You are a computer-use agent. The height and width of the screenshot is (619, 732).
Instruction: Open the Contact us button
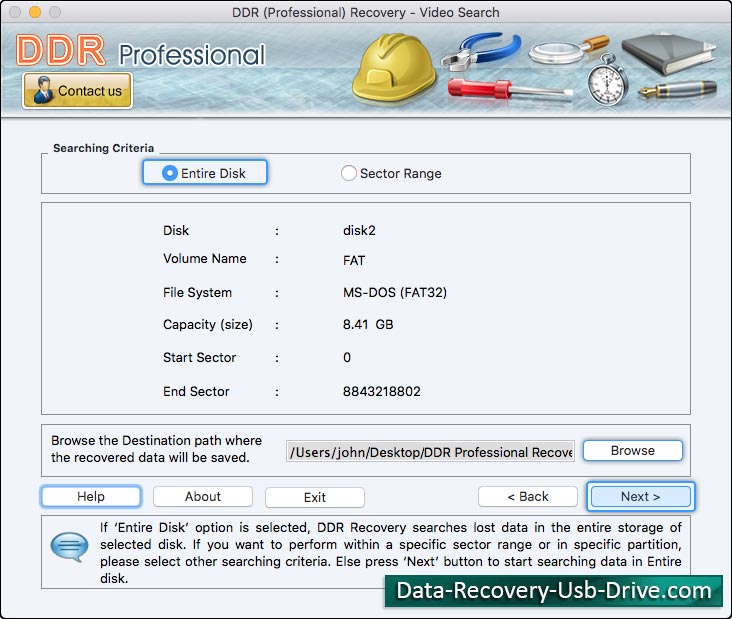click(77, 91)
